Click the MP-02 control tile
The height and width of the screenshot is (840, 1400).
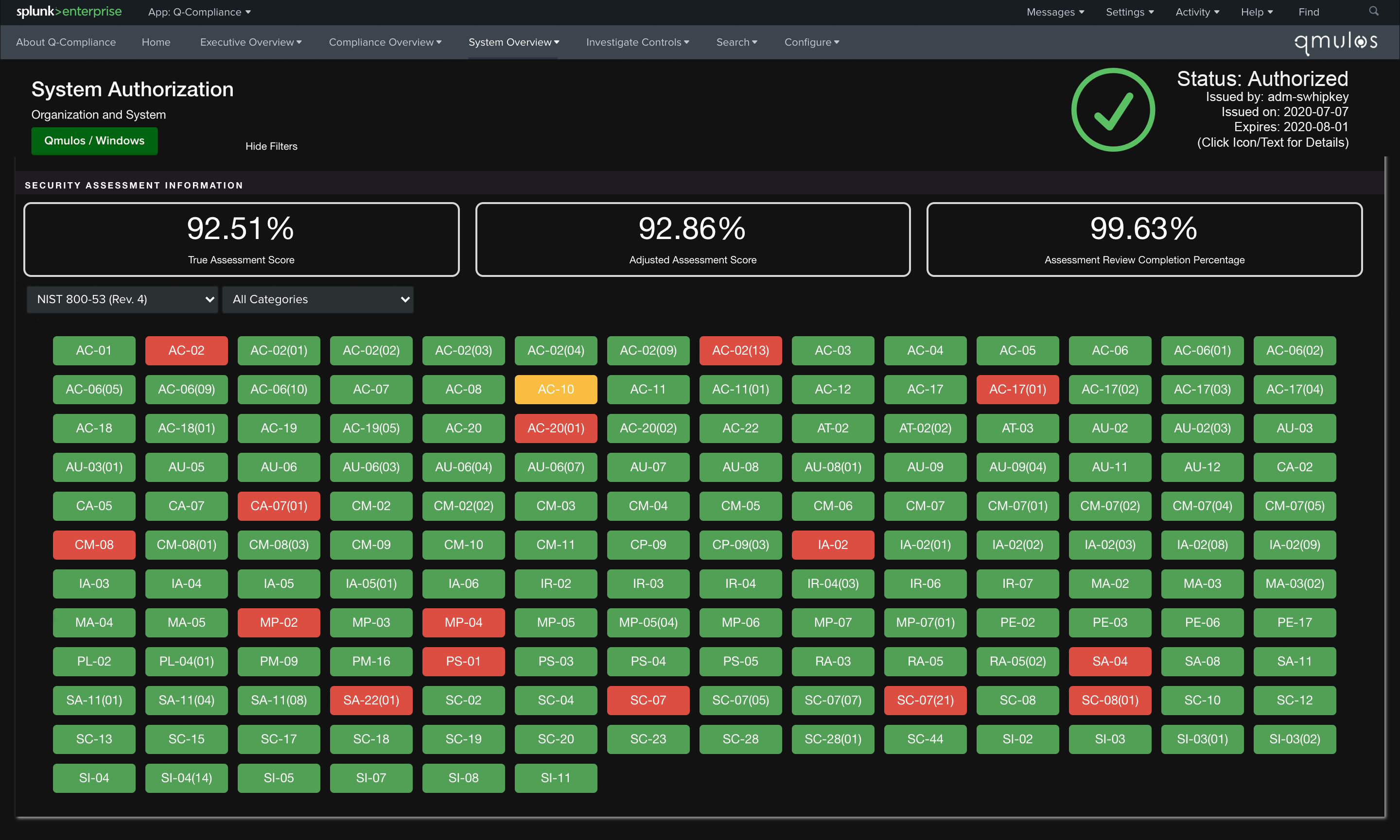coord(279,623)
